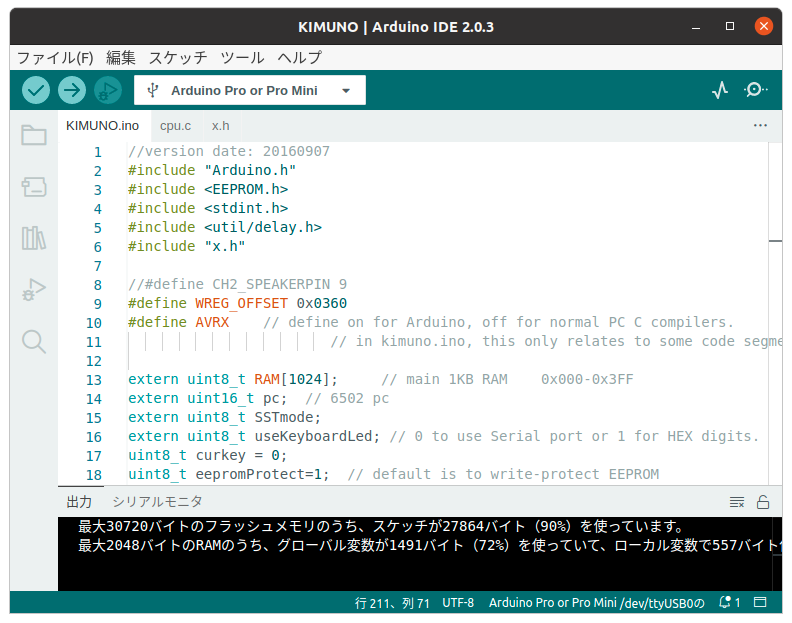Click the flash memory usage output line
The width and height of the screenshot is (792, 623).
(381, 526)
